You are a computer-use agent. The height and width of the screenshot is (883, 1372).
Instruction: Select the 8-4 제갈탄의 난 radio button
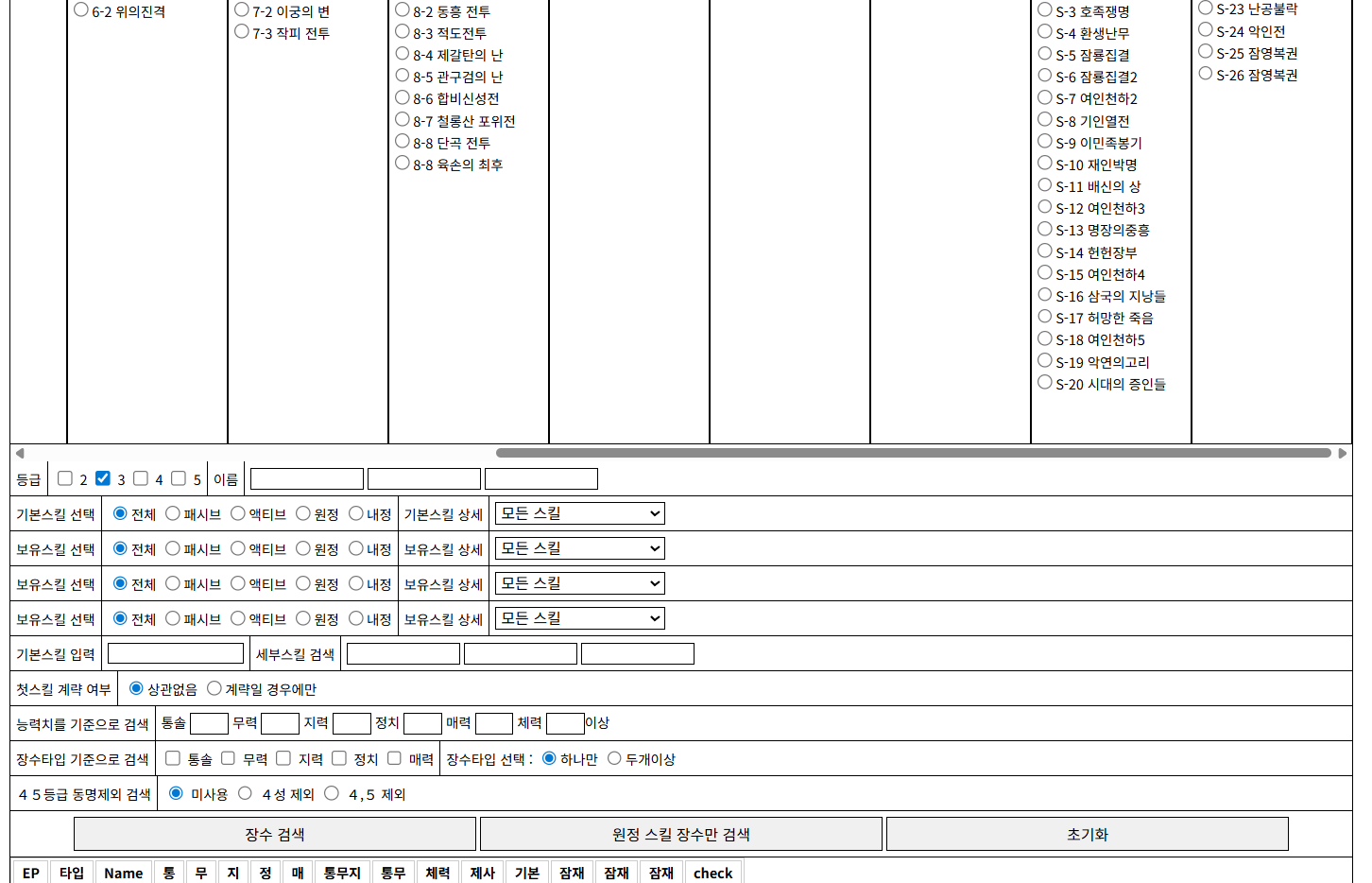pyautogui.click(x=403, y=54)
